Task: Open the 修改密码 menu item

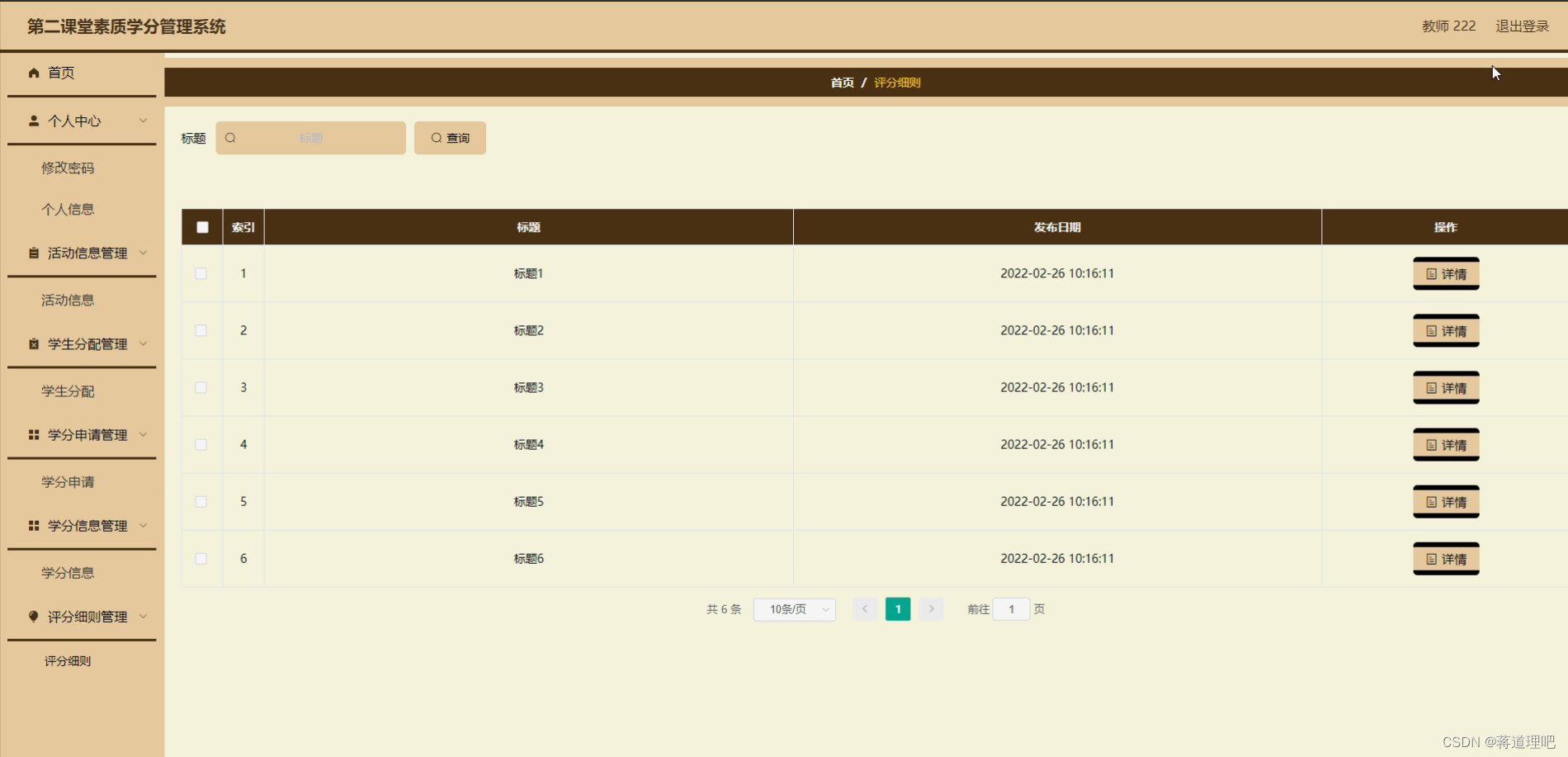Action: [68, 168]
